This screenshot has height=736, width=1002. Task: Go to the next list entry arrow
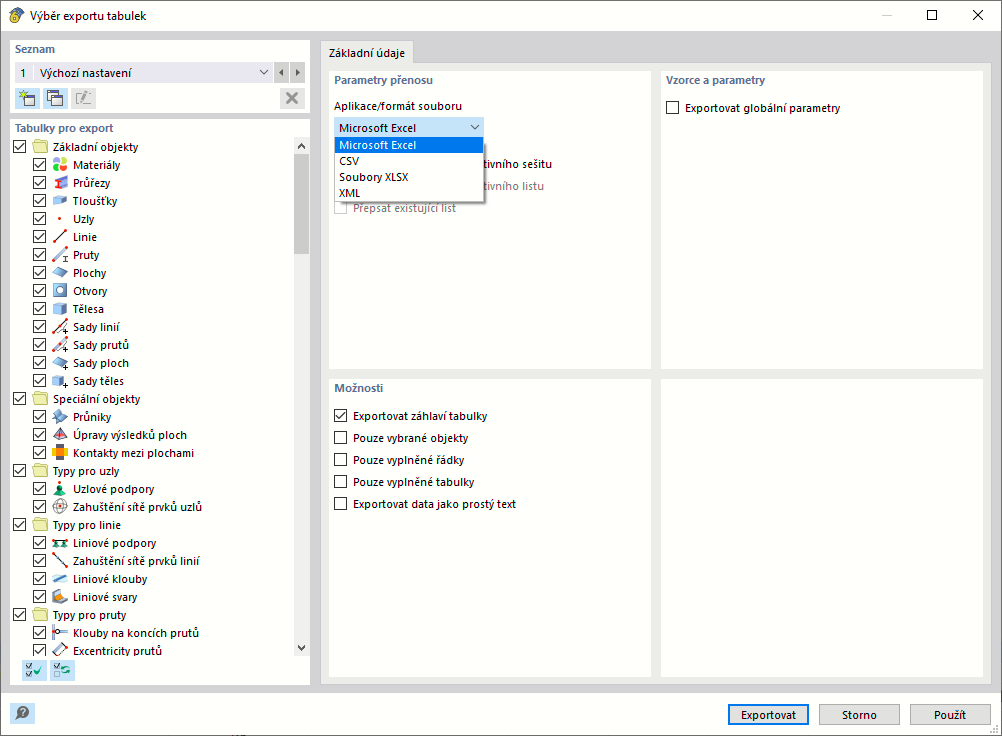pos(298,73)
